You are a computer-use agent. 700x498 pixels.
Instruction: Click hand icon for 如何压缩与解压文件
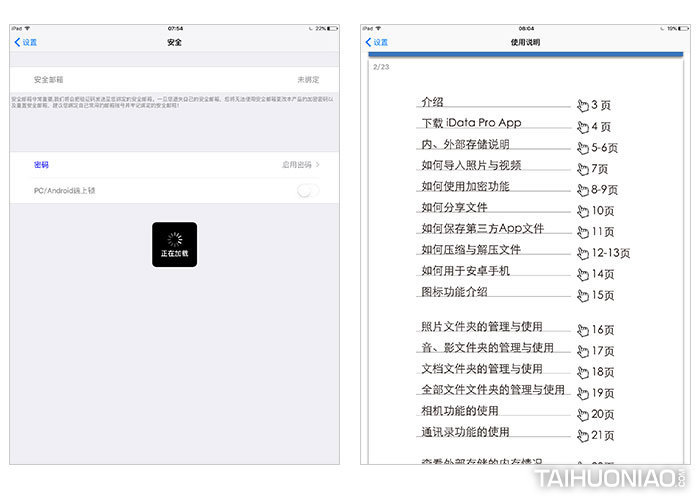(x=583, y=253)
